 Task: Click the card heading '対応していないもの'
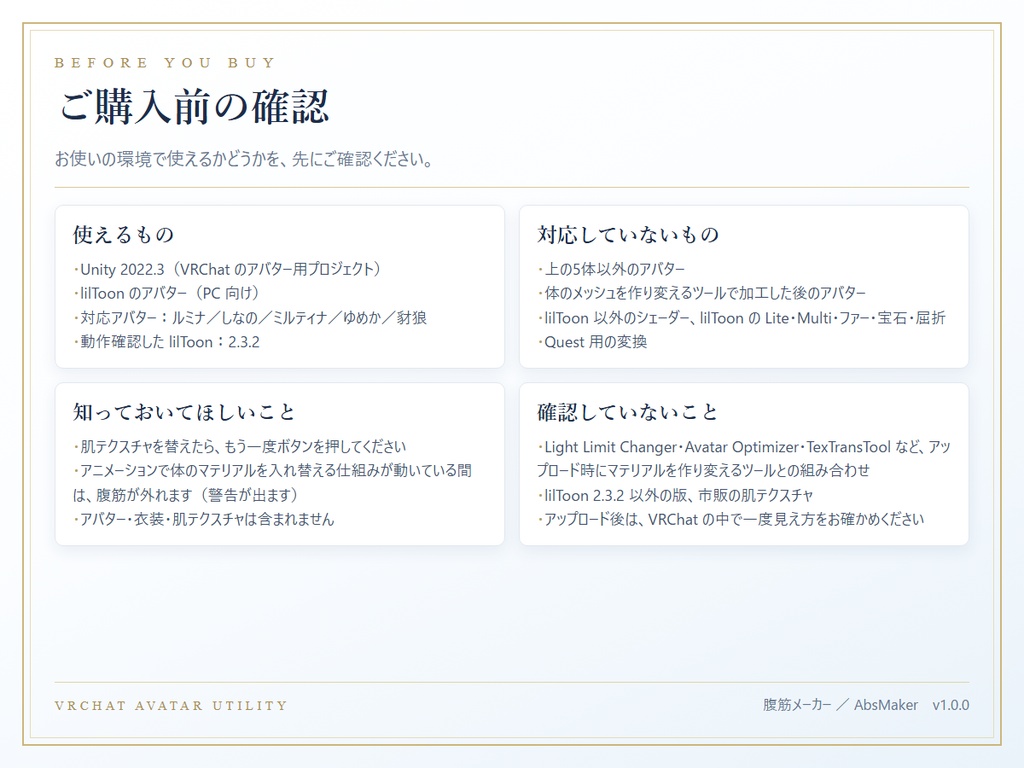coord(628,234)
